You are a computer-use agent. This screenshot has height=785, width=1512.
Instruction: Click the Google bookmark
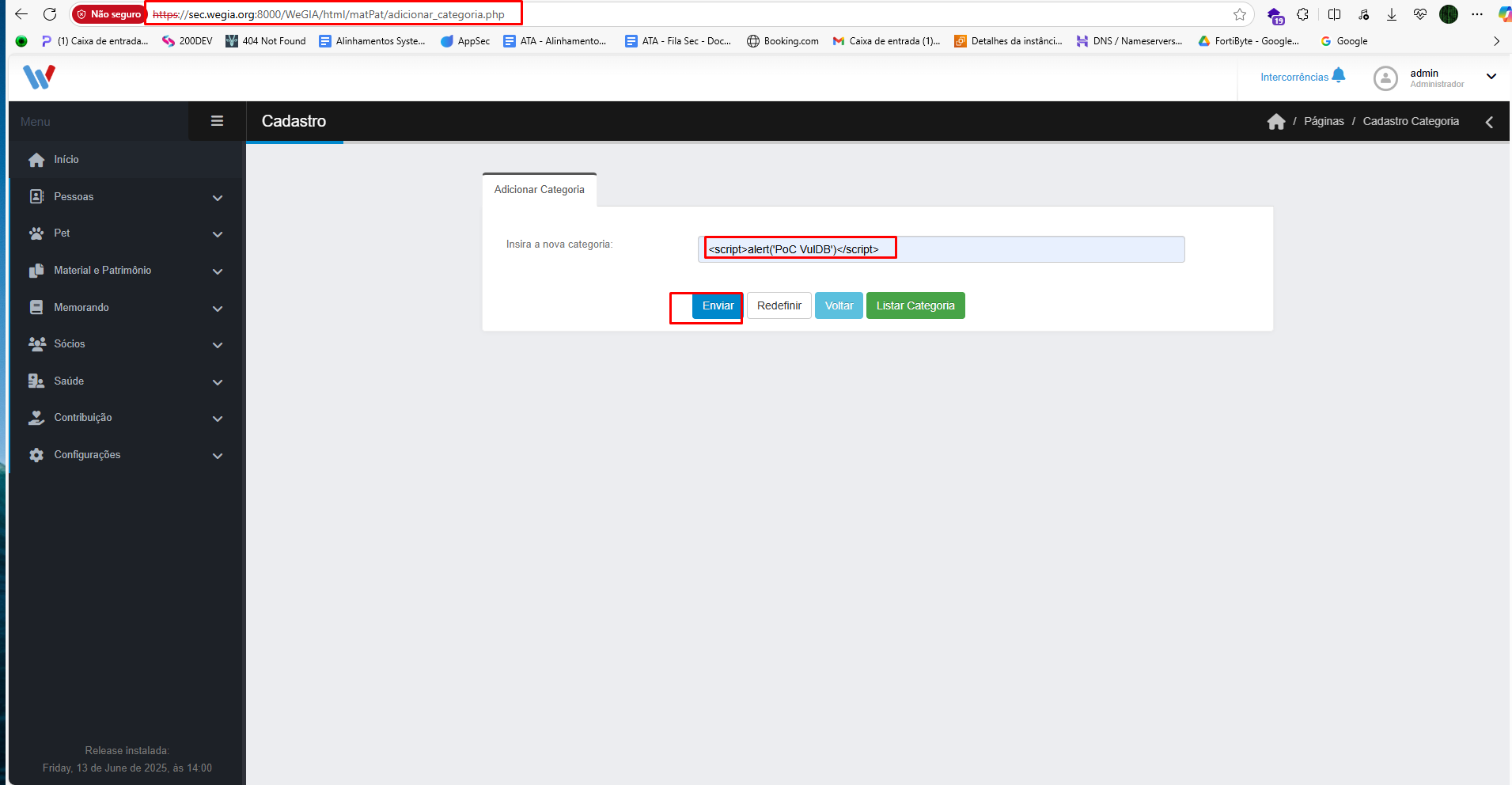click(x=1344, y=41)
